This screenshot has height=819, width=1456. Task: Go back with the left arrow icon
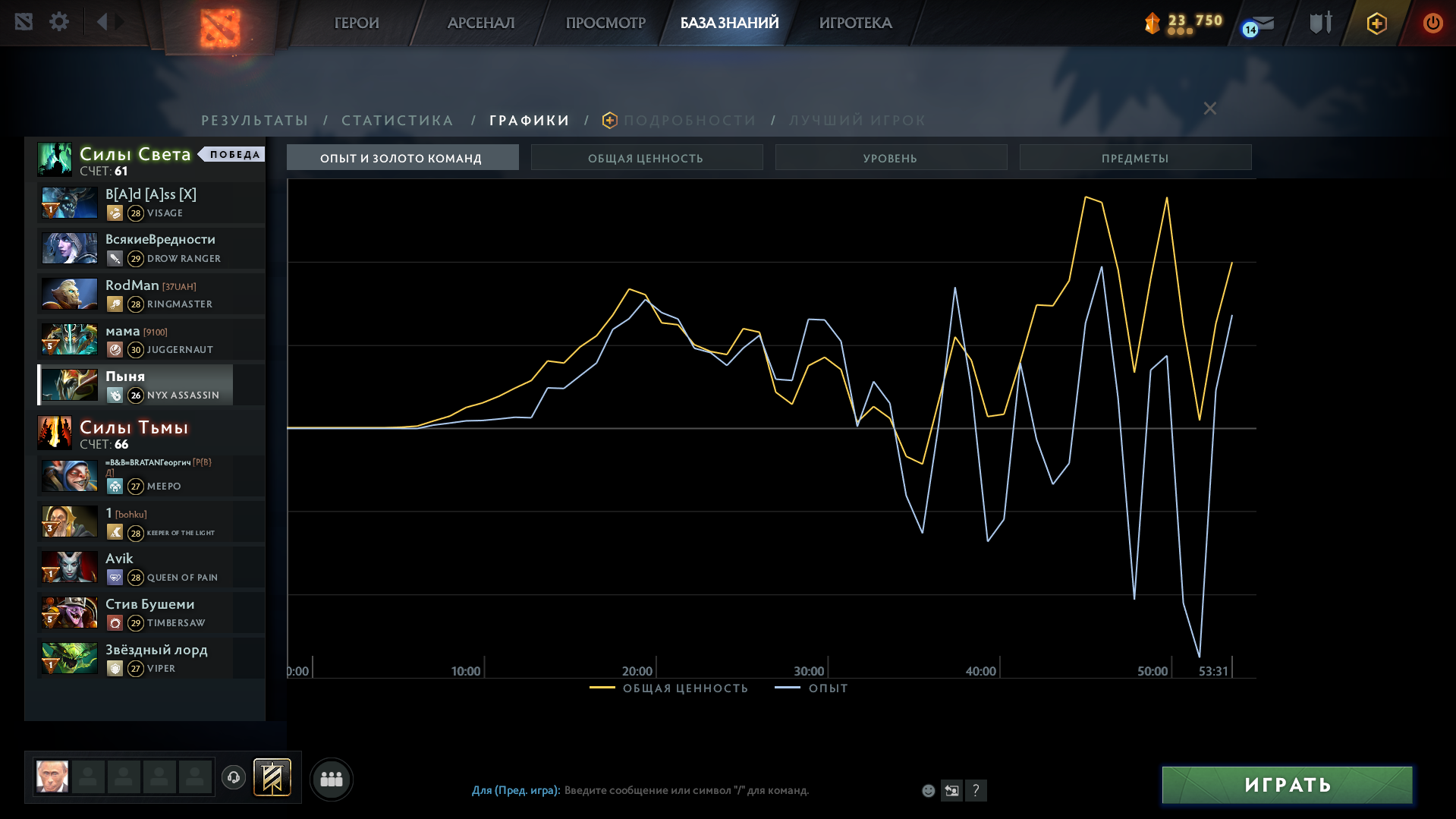pyautogui.click(x=102, y=22)
